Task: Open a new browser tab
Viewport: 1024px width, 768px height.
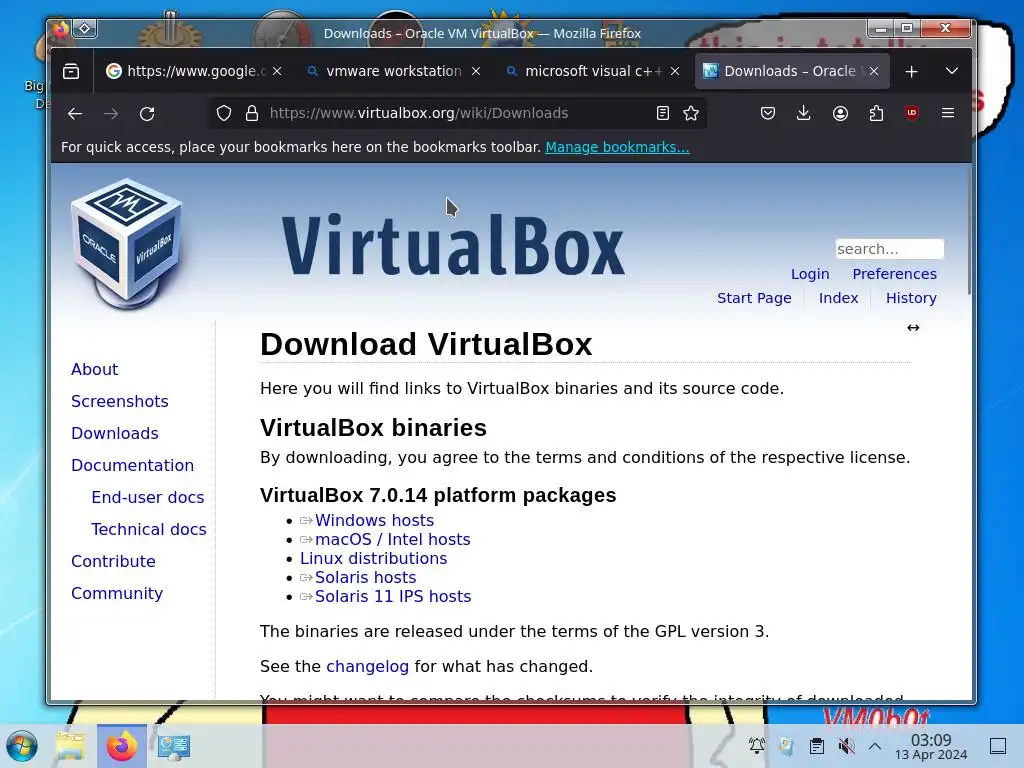Action: click(912, 71)
